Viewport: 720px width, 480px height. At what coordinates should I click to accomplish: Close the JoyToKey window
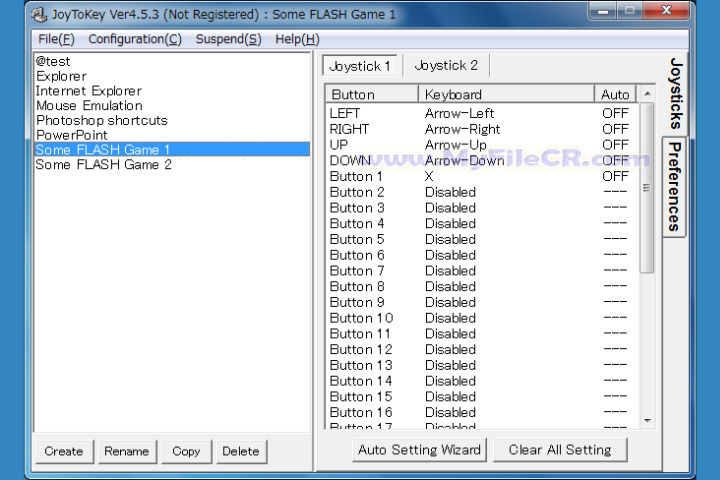[x=666, y=11]
